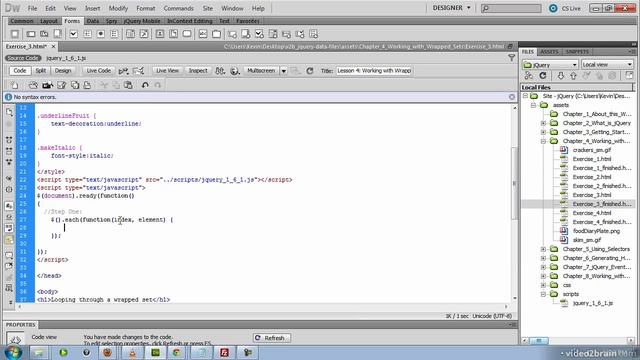The height and width of the screenshot is (360, 640).
Task: Expand the Chapter_2_What_is_jQuery folder
Action: (x=543, y=123)
